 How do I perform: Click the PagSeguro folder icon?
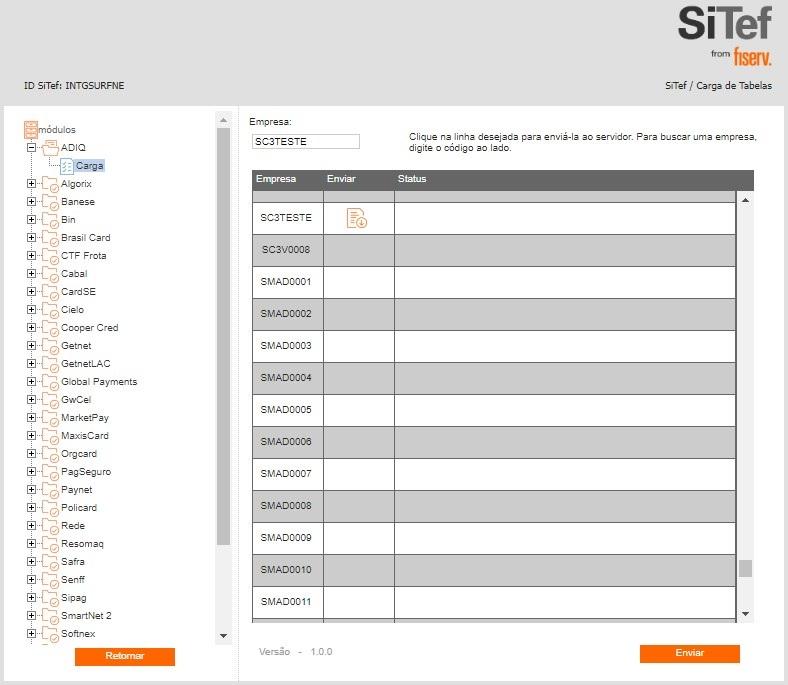pyautogui.click(x=50, y=473)
